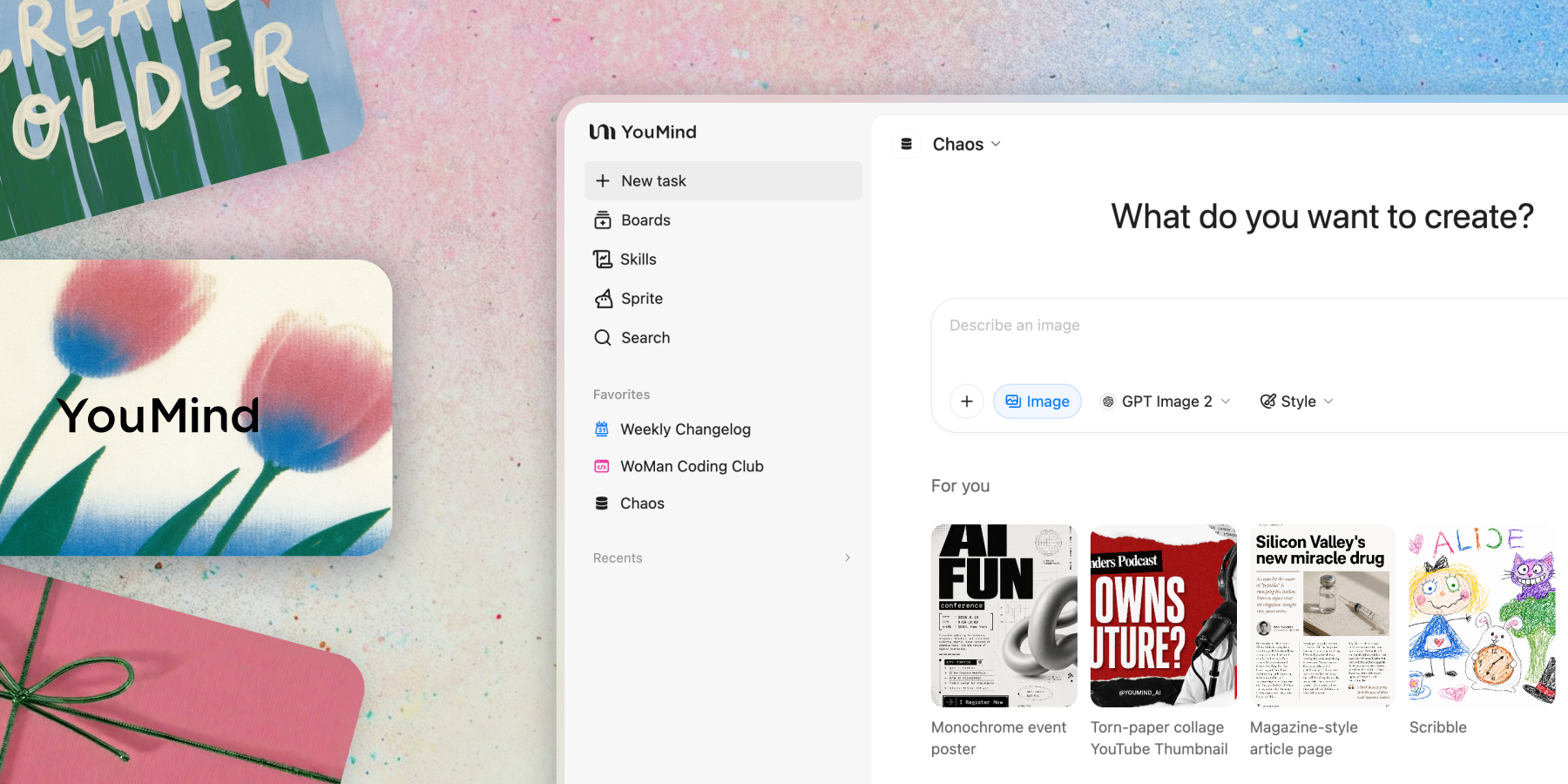Open Skills via its sidebar icon
Viewport: 1568px width, 784px height.
pyautogui.click(x=603, y=260)
